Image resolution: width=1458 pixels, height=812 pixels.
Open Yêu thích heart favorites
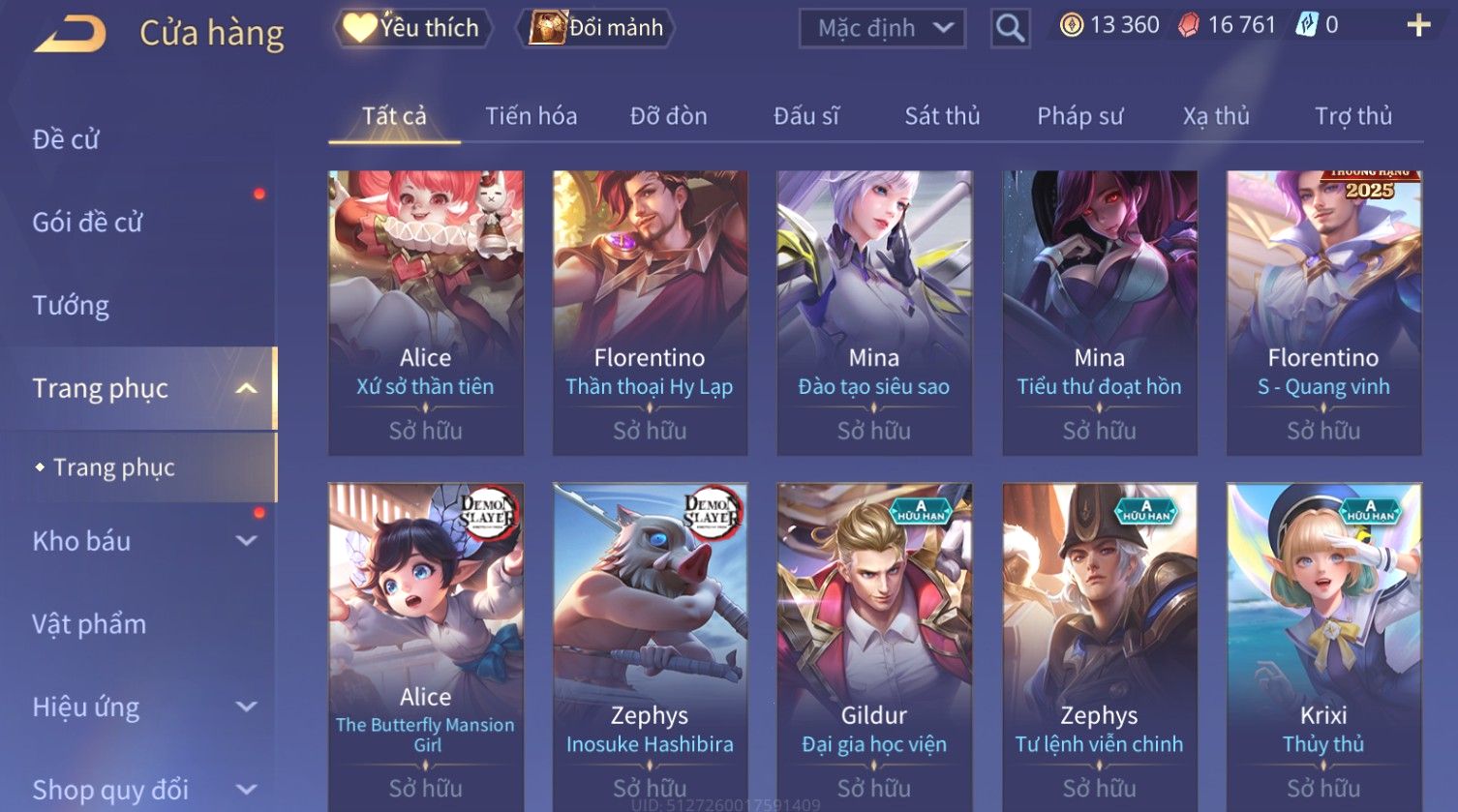[413, 28]
